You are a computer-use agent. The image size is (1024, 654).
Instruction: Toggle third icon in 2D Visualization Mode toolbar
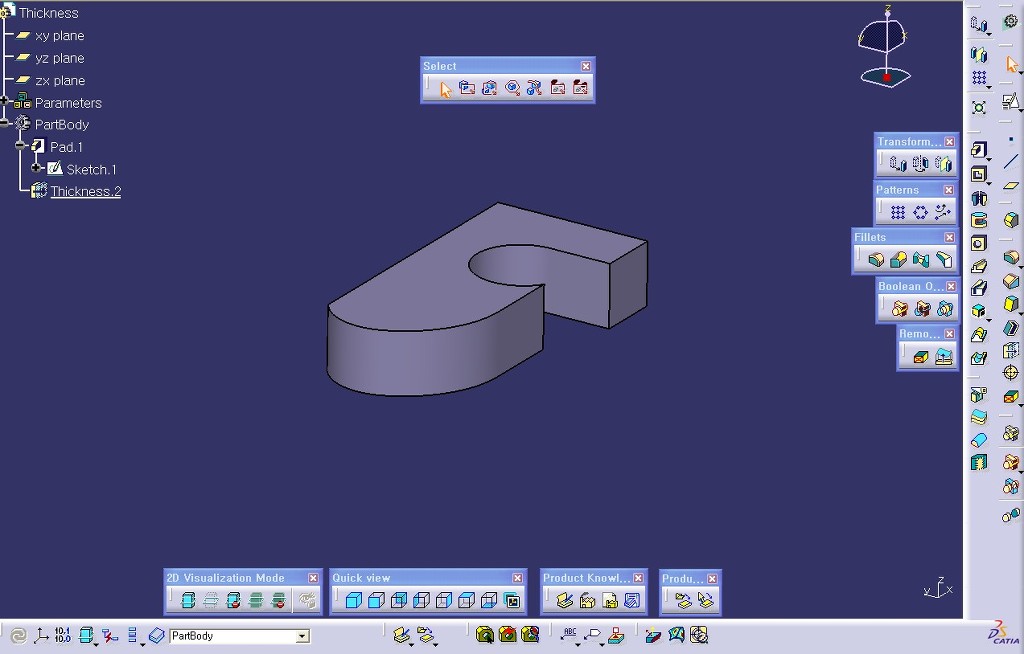[x=234, y=601]
